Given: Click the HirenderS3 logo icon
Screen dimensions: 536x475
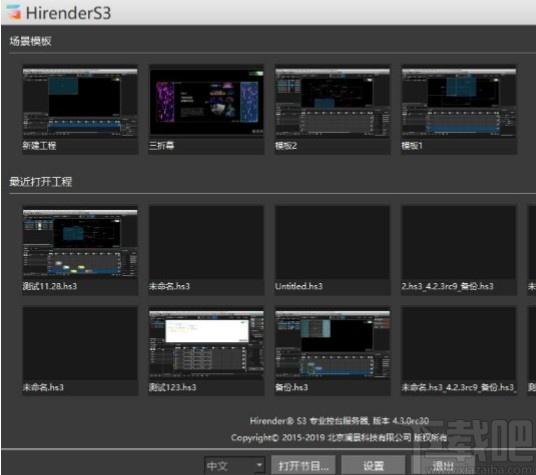Looking at the screenshot, I should (x=14, y=12).
